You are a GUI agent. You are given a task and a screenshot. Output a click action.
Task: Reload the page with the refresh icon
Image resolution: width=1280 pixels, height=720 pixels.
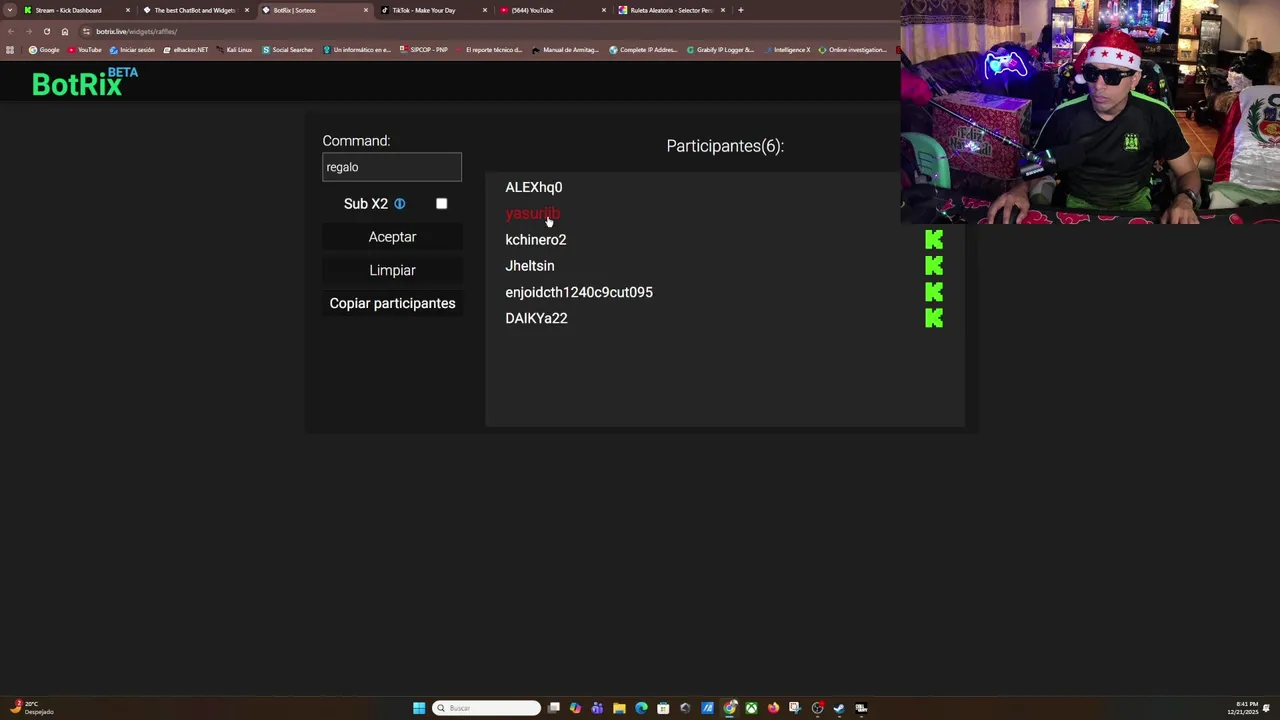click(46, 31)
